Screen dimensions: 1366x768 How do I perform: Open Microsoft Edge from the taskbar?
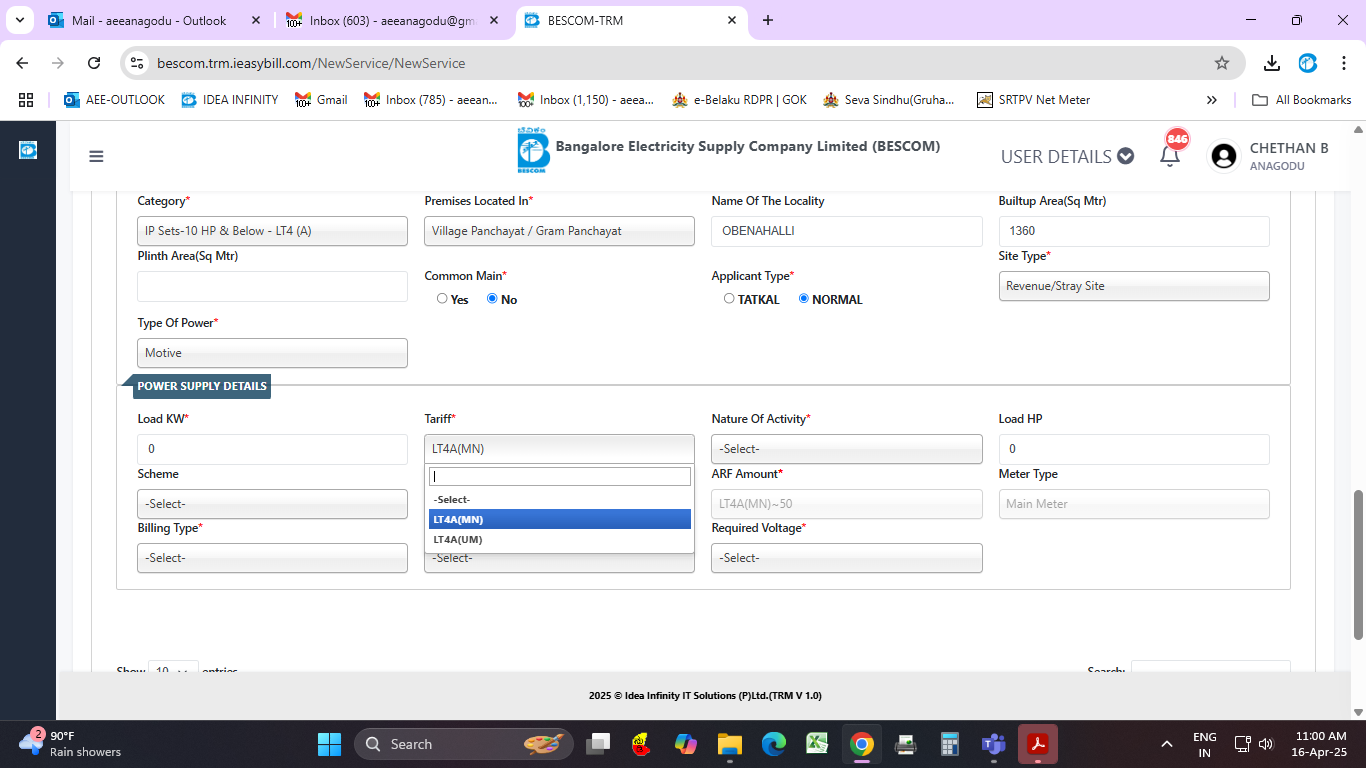coord(774,744)
